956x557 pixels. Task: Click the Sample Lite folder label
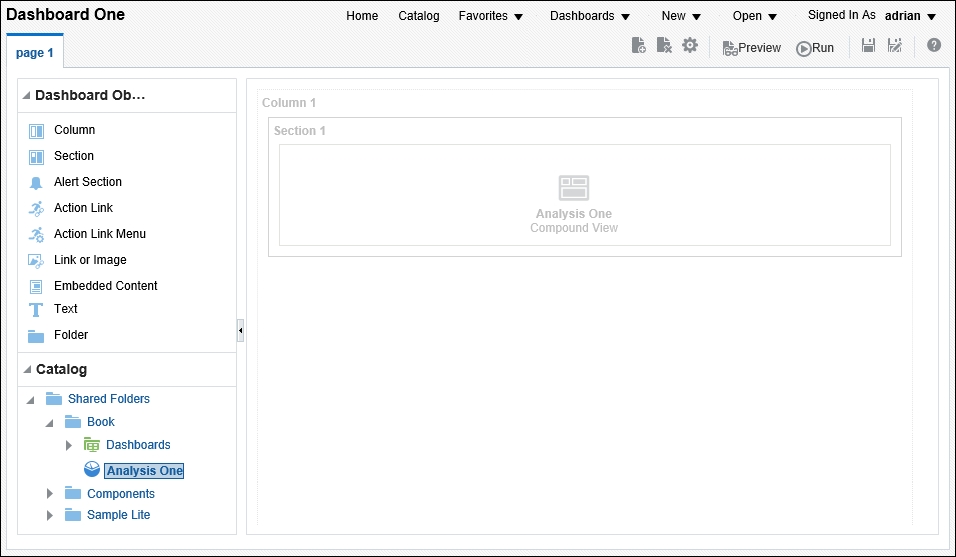click(x=118, y=515)
